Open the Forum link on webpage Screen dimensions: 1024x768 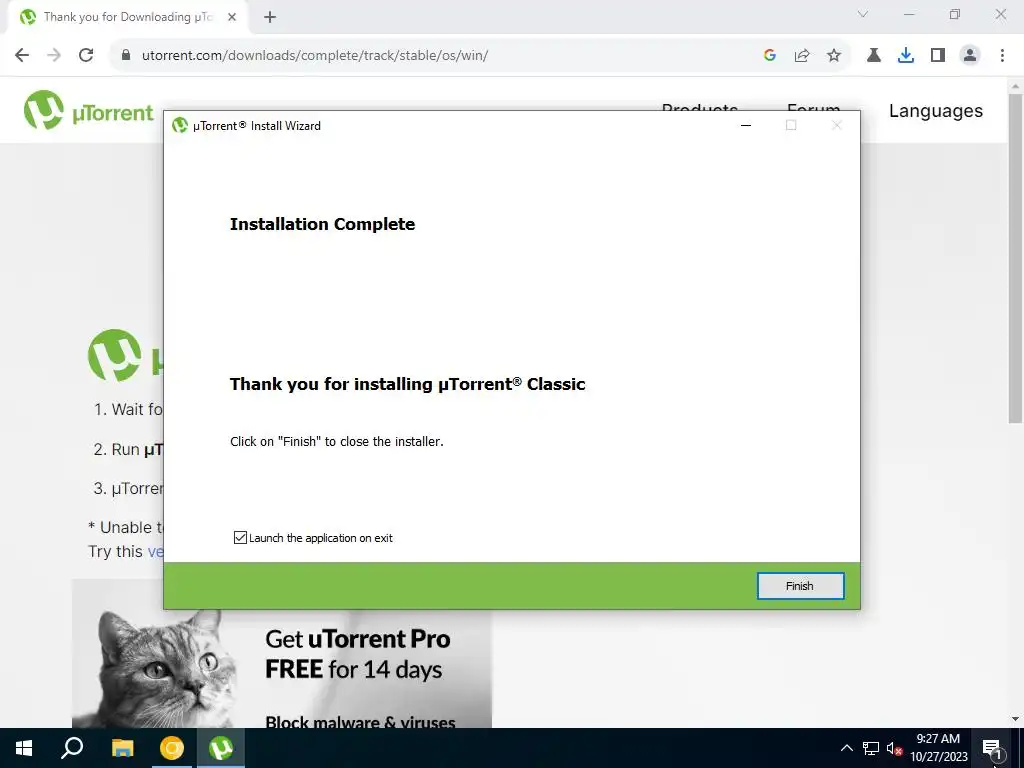pyautogui.click(x=813, y=108)
